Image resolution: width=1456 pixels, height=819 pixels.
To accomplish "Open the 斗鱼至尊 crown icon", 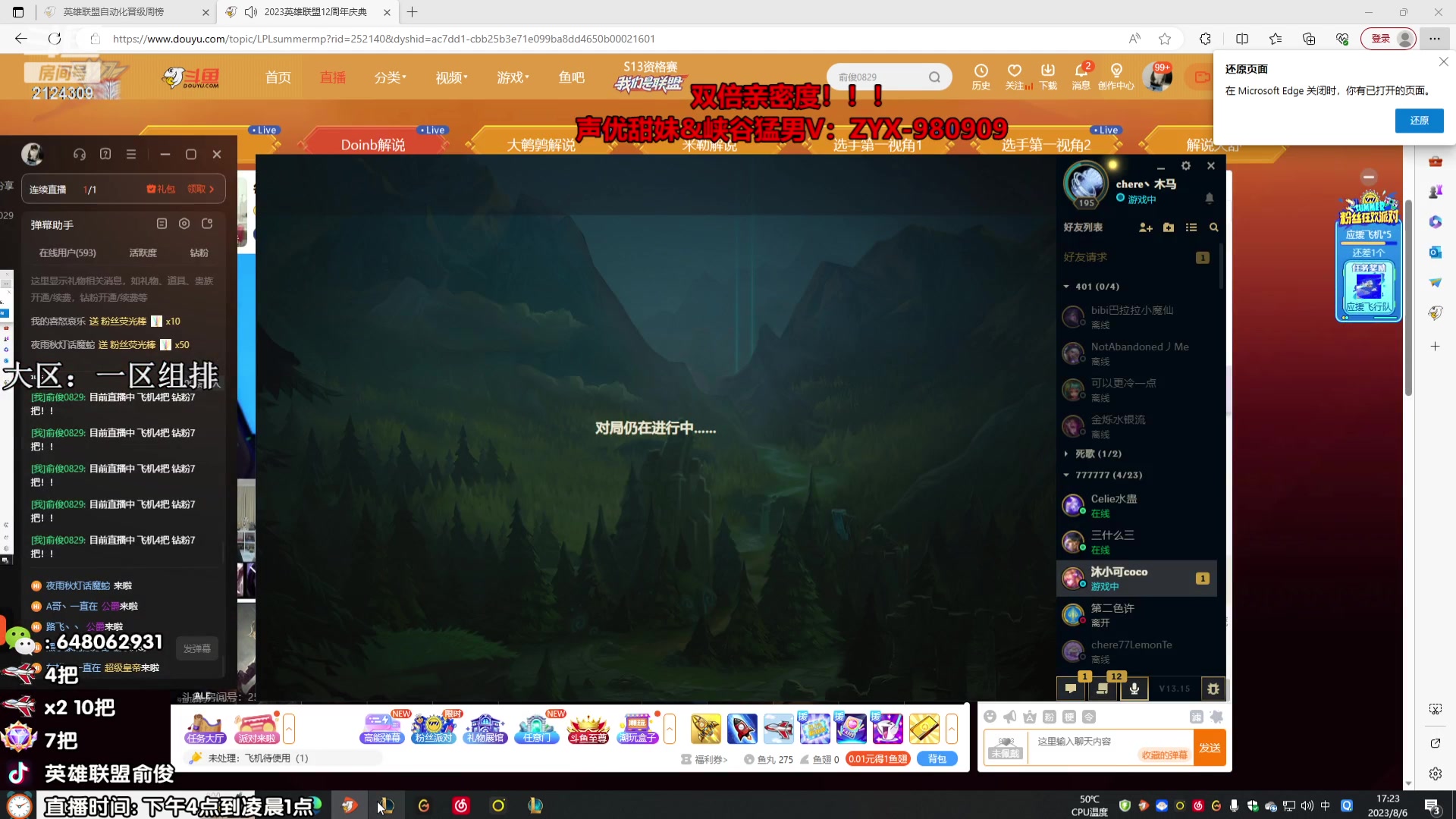I will [588, 730].
